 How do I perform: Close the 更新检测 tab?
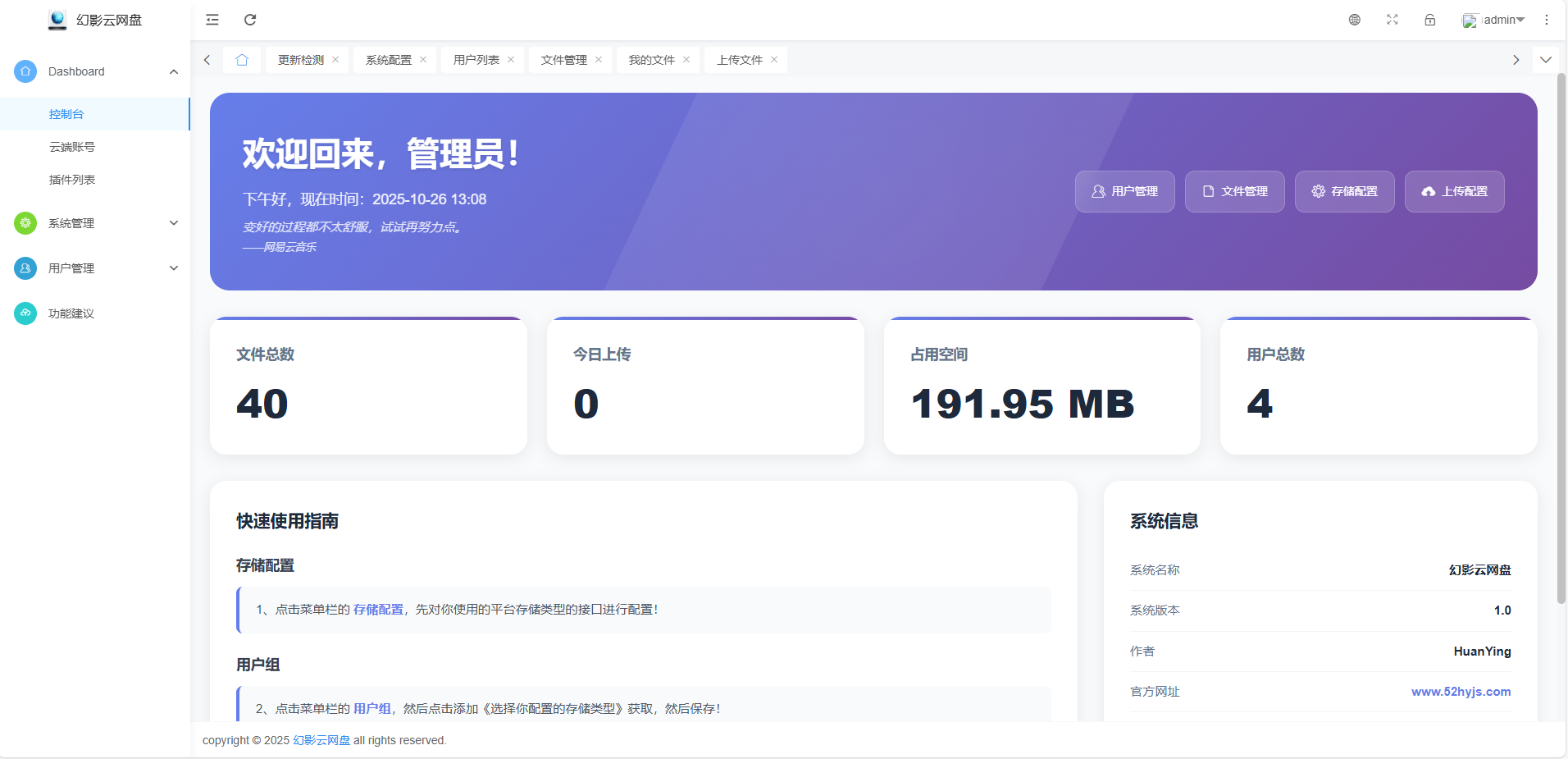click(335, 59)
